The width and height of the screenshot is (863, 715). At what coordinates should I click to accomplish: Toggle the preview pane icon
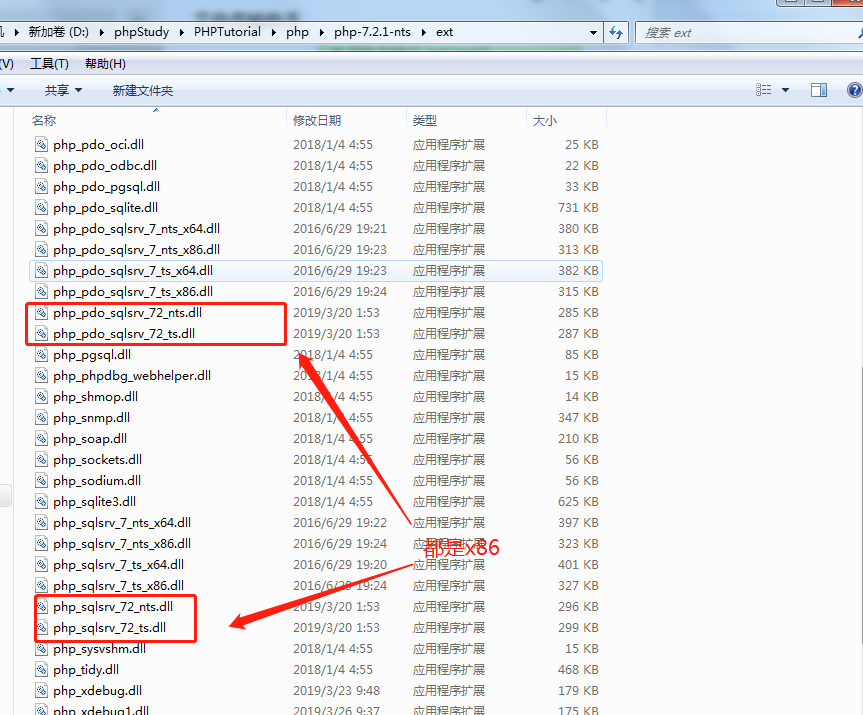click(x=819, y=90)
